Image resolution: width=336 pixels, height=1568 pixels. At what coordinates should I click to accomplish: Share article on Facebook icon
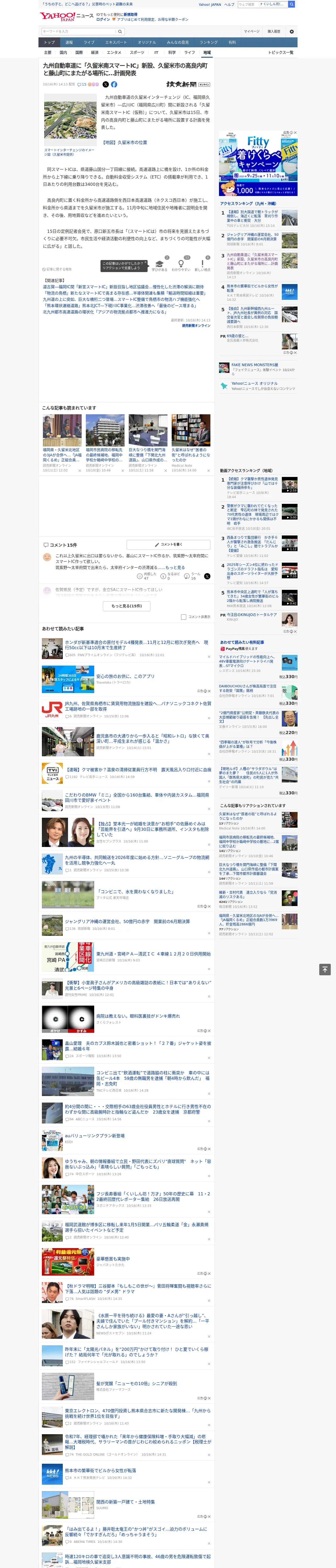(x=114, y=85)
